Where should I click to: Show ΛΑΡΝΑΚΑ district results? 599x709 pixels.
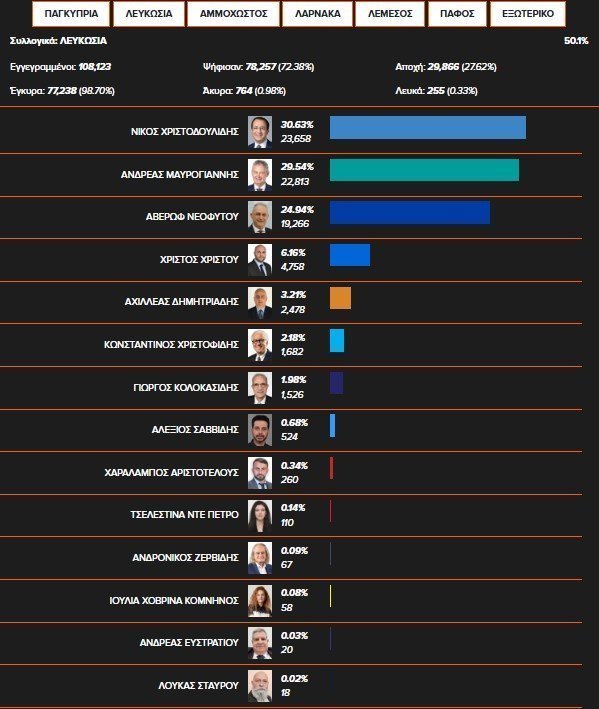click(317, 14)
